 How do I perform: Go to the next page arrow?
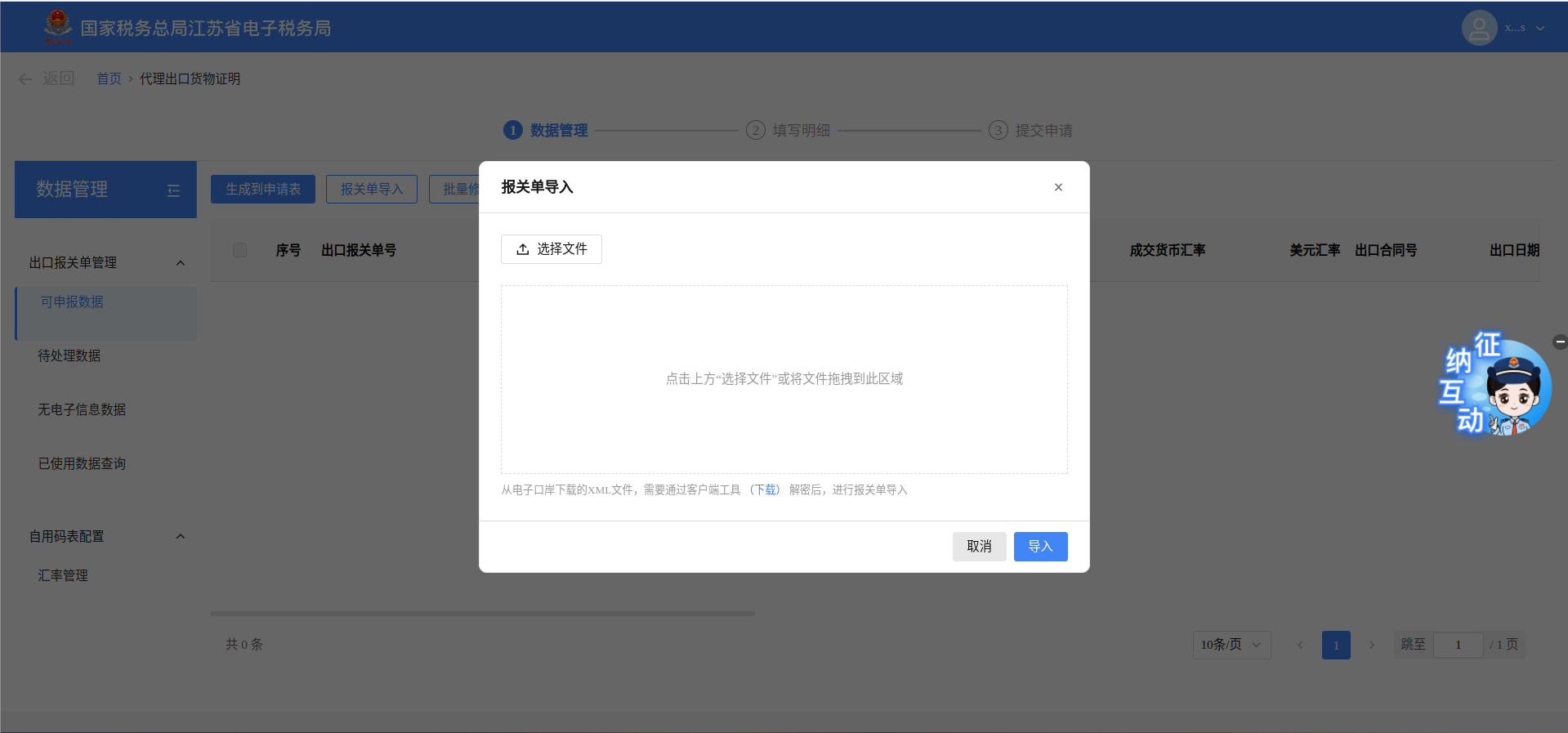click(1372, 645)
